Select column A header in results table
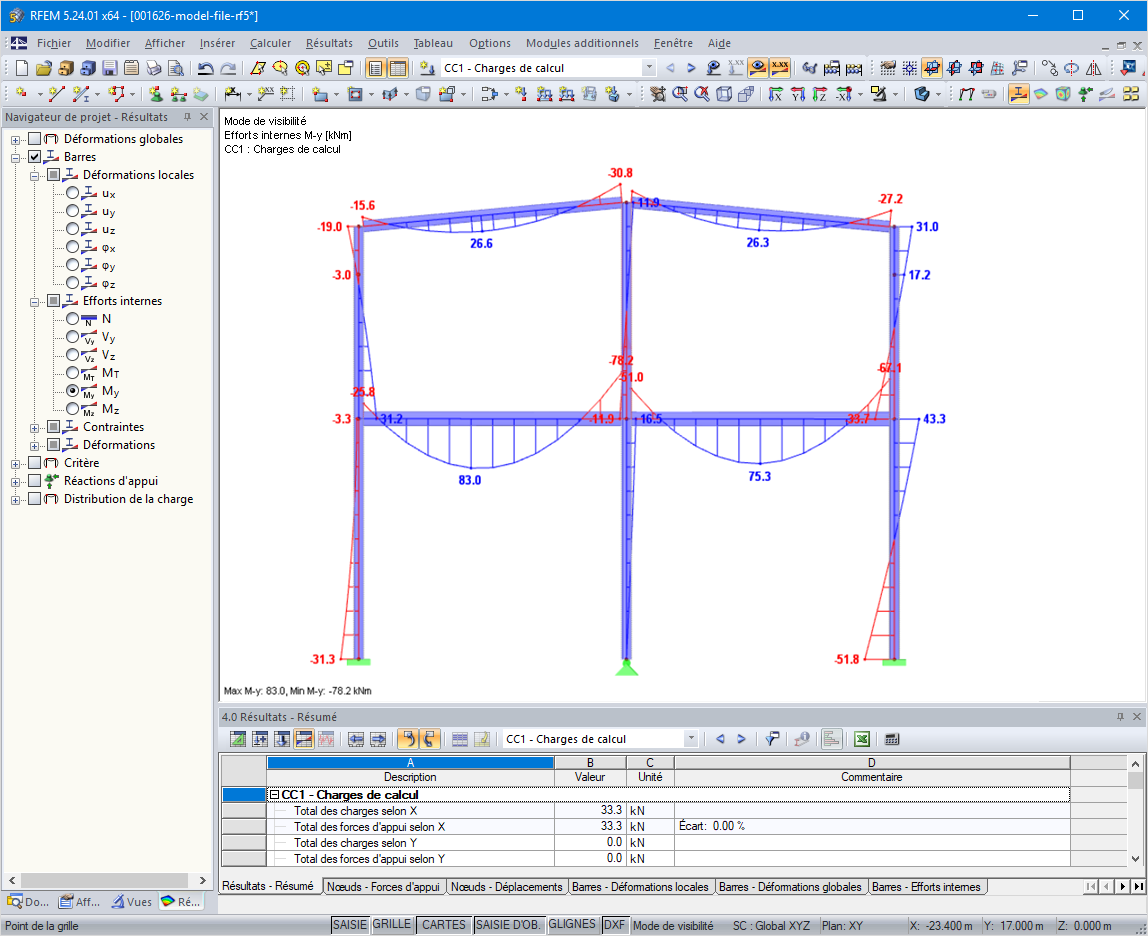Image resolution: width=1148 pixels, height=936 pixels. (410, 762)
